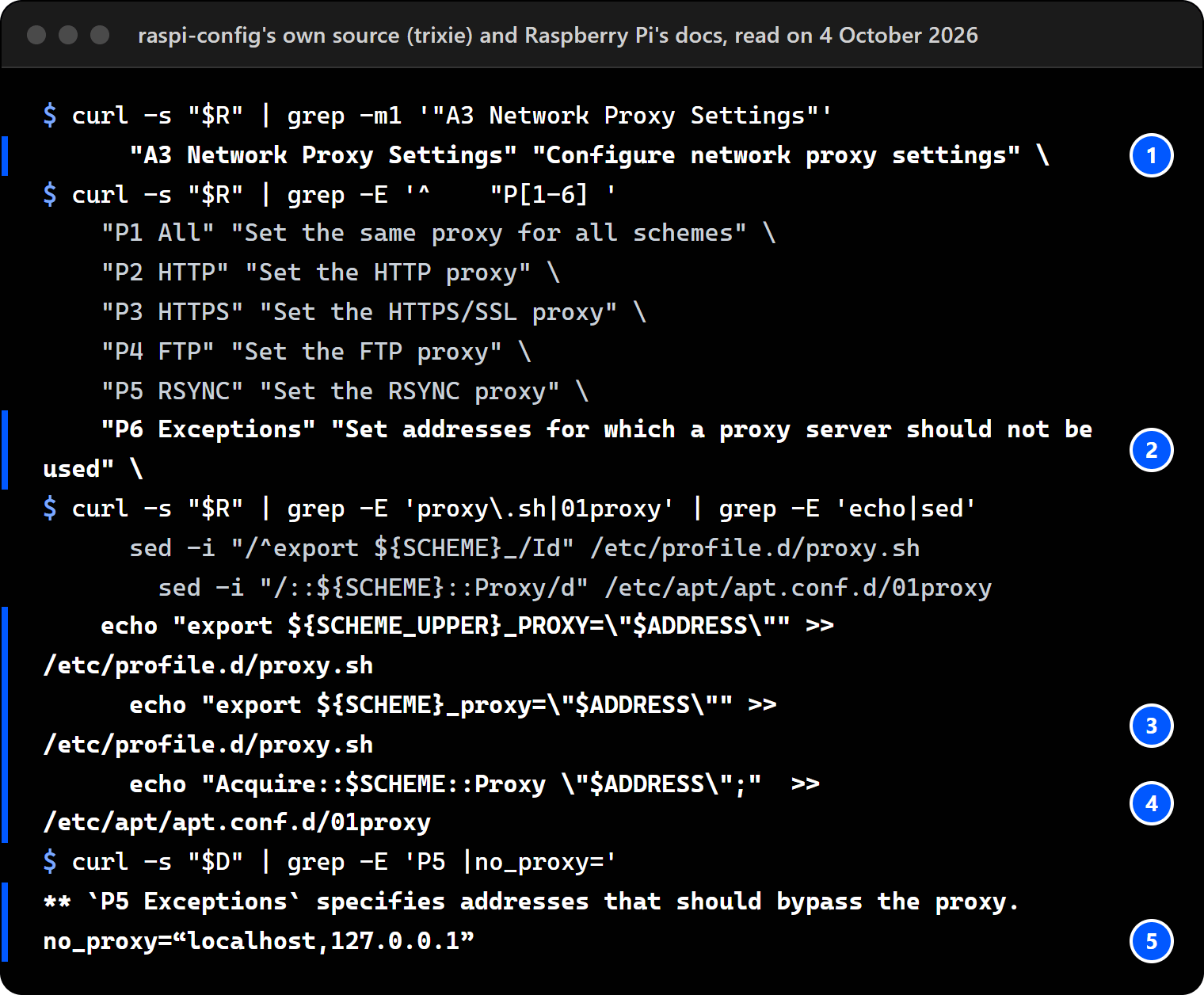Click the output line "Configure network proxy settings"

[589, 155]
